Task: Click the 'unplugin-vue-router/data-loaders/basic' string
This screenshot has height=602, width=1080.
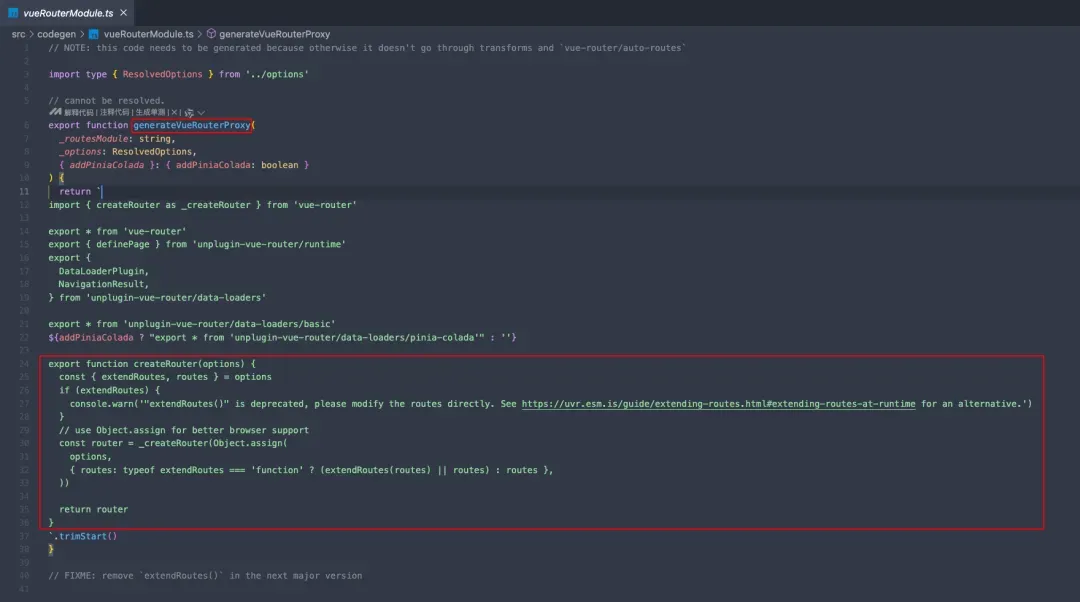Action: point(229,324)
